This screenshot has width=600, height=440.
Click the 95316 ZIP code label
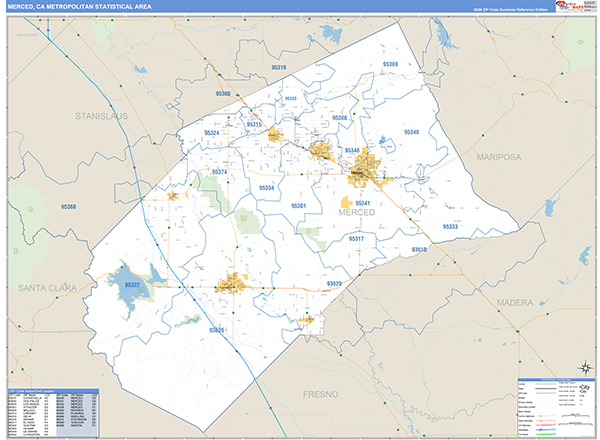pyautogui.click(x=279, y=68)
